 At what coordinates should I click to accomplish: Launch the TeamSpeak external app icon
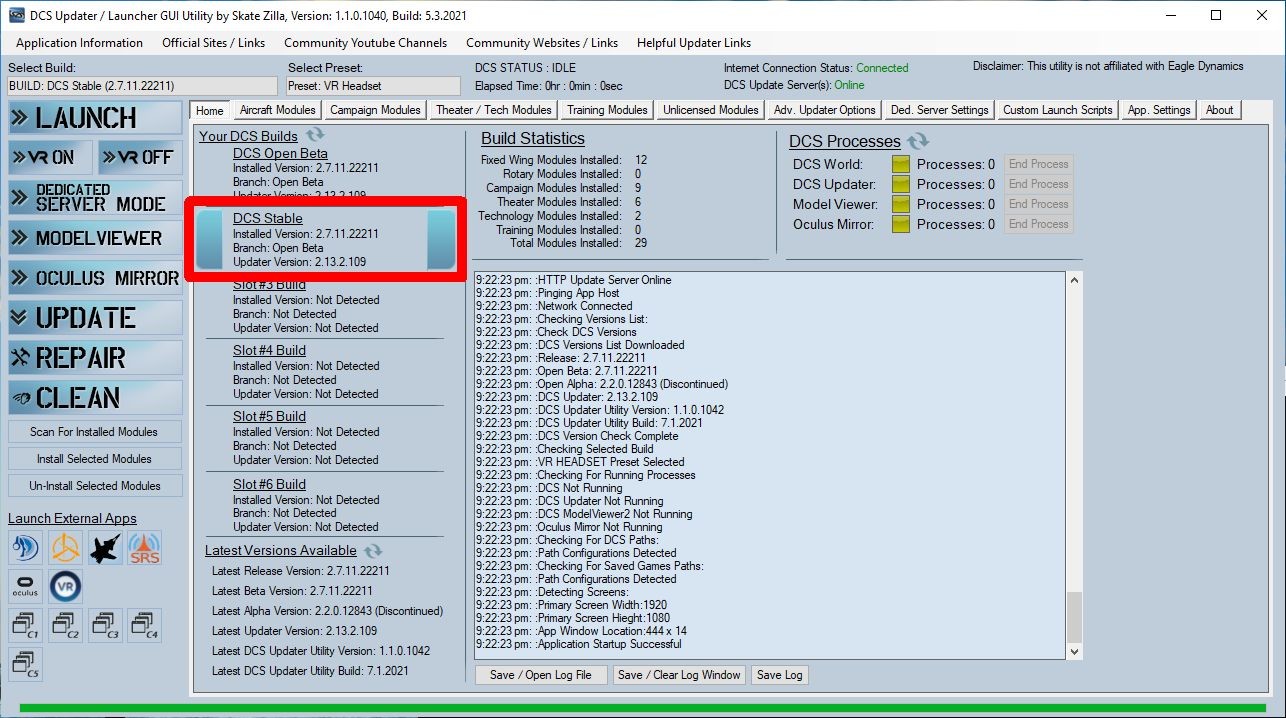click(25, 548)
